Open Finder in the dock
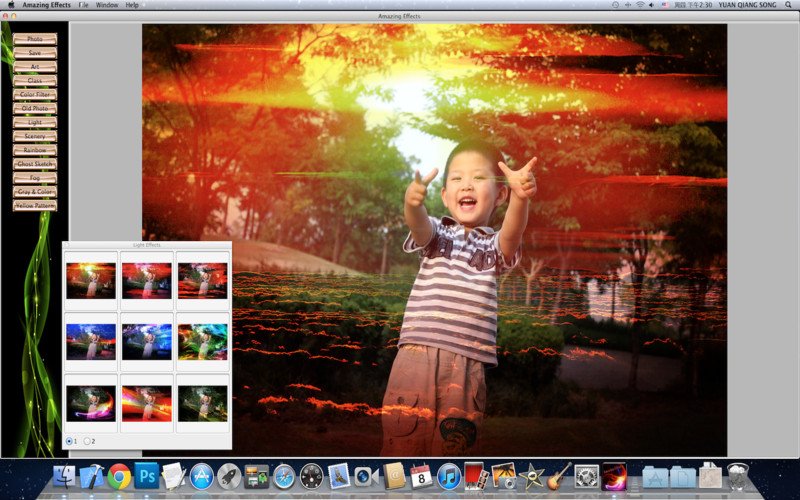The width and height of the screenshot is (800, 500). click(66, 477)
